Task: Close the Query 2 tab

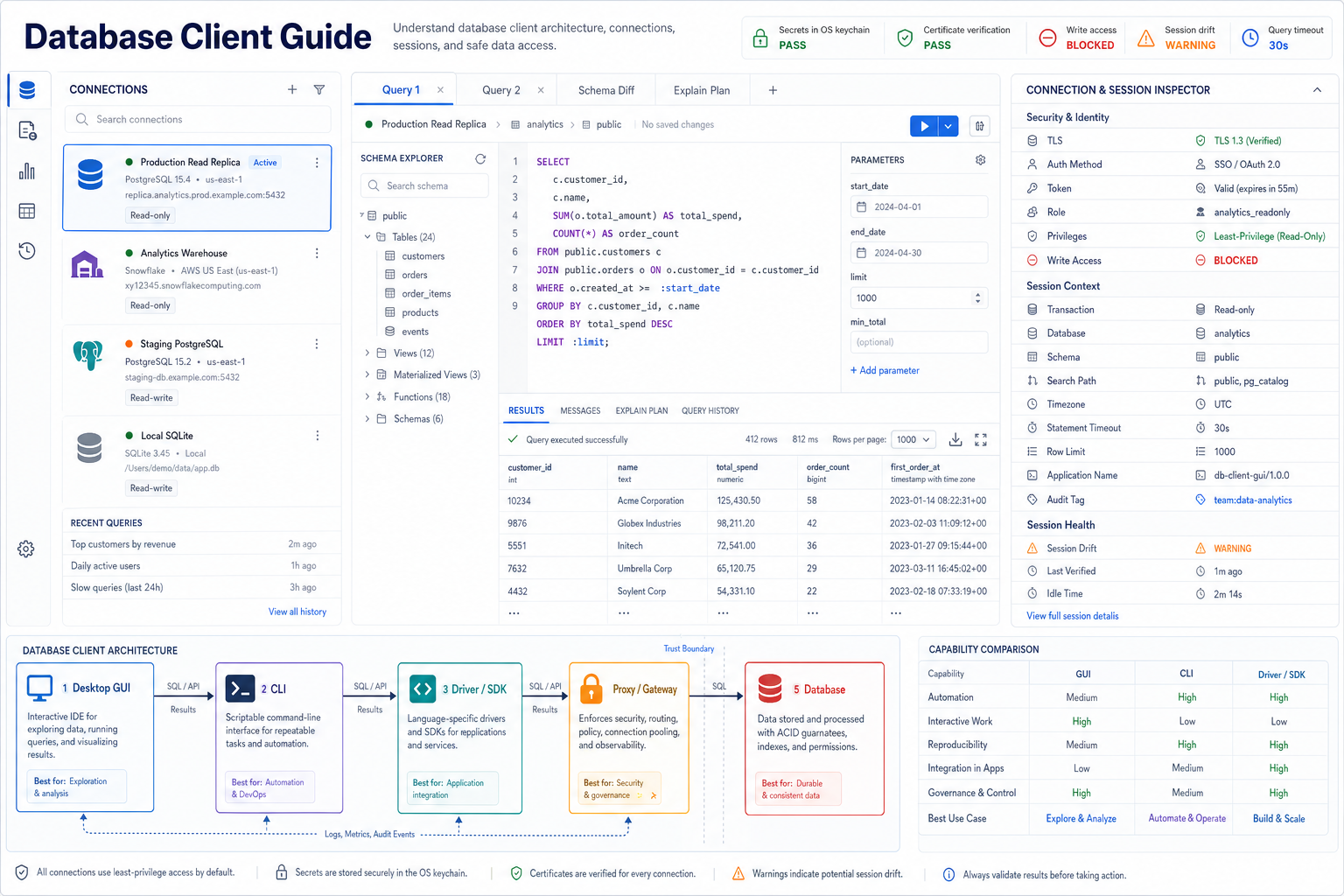Action: 541,90
